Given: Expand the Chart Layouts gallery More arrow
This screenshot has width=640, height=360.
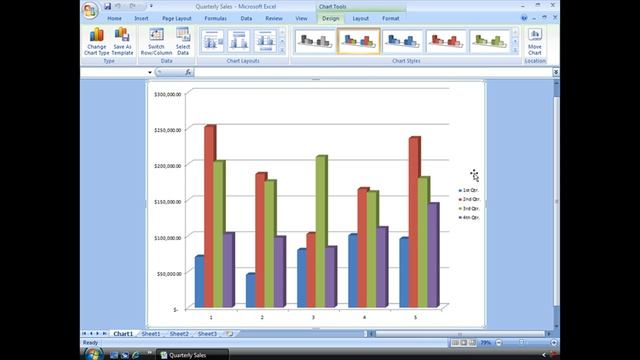Looking at the screenshot, I should pyautogui.click(x=282, y=50).
